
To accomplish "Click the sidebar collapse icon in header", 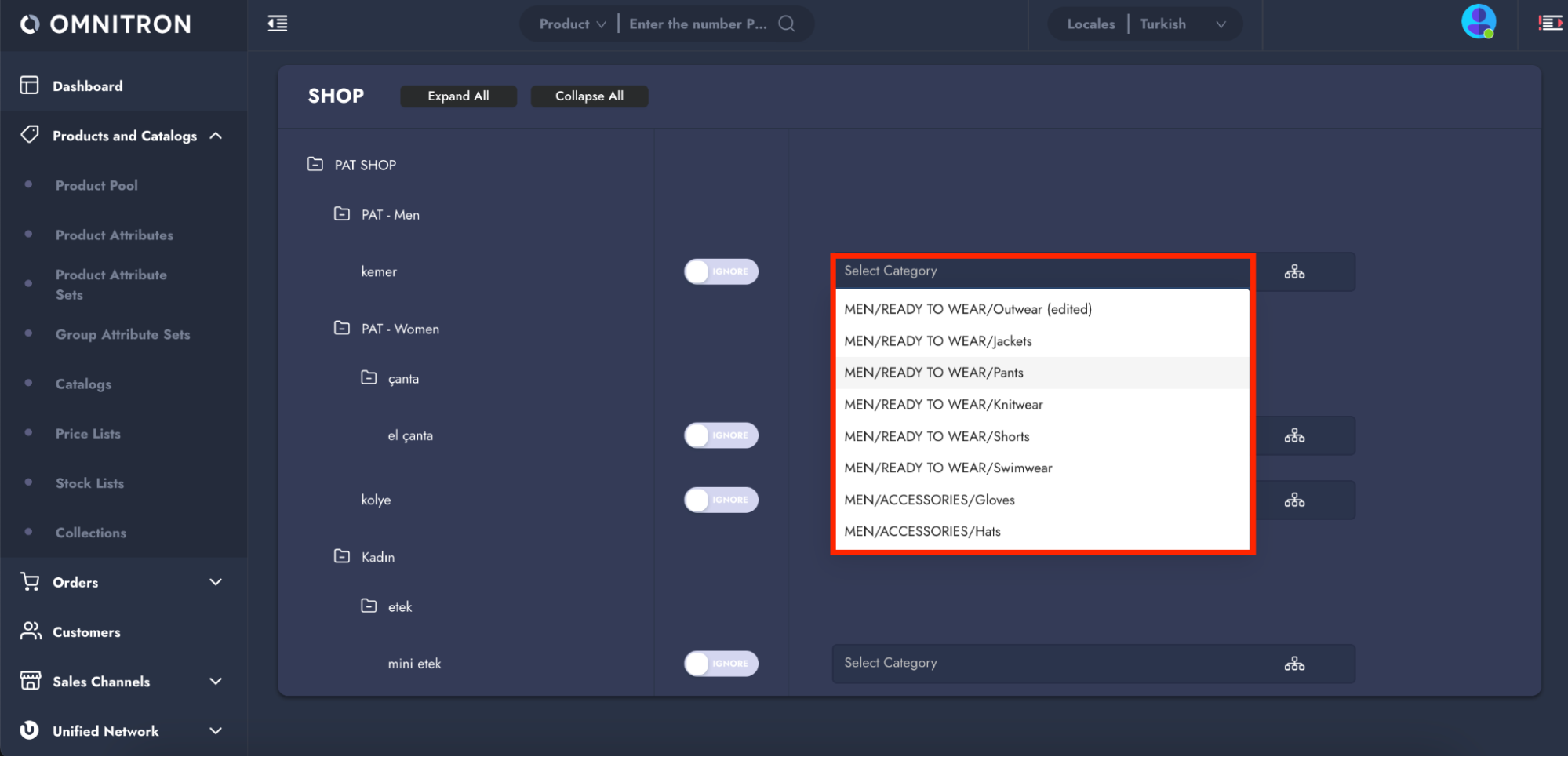I will 278,24.
